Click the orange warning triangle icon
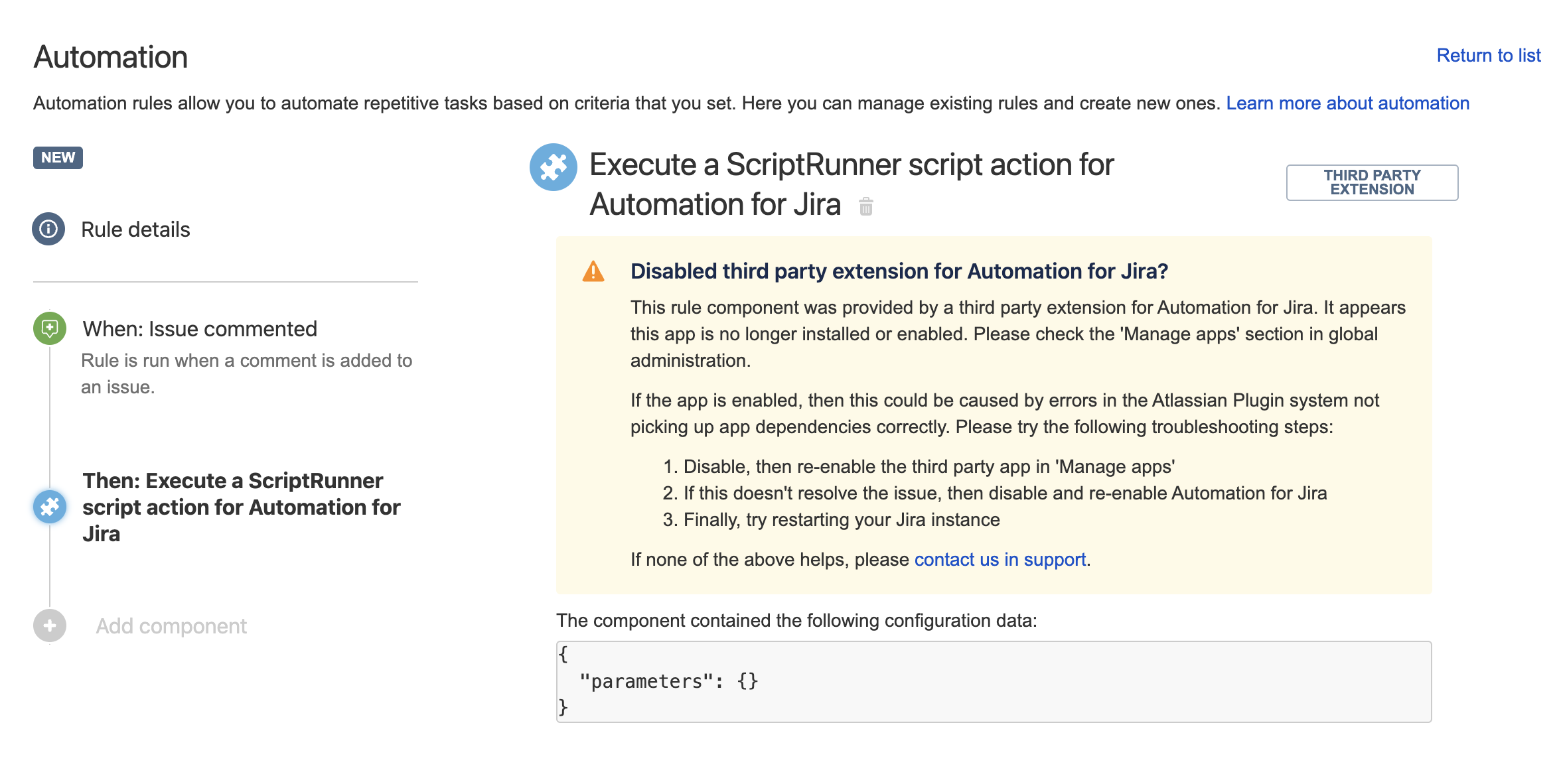 (x=593, y=271)
